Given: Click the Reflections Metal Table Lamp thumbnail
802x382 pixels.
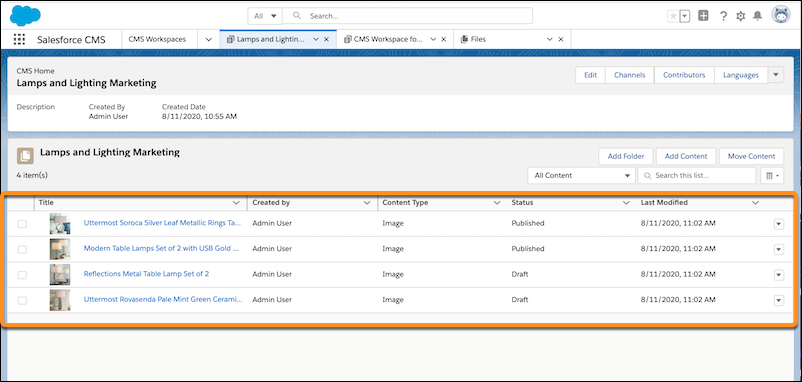Looking at the screenshot, I should (60, 275).
